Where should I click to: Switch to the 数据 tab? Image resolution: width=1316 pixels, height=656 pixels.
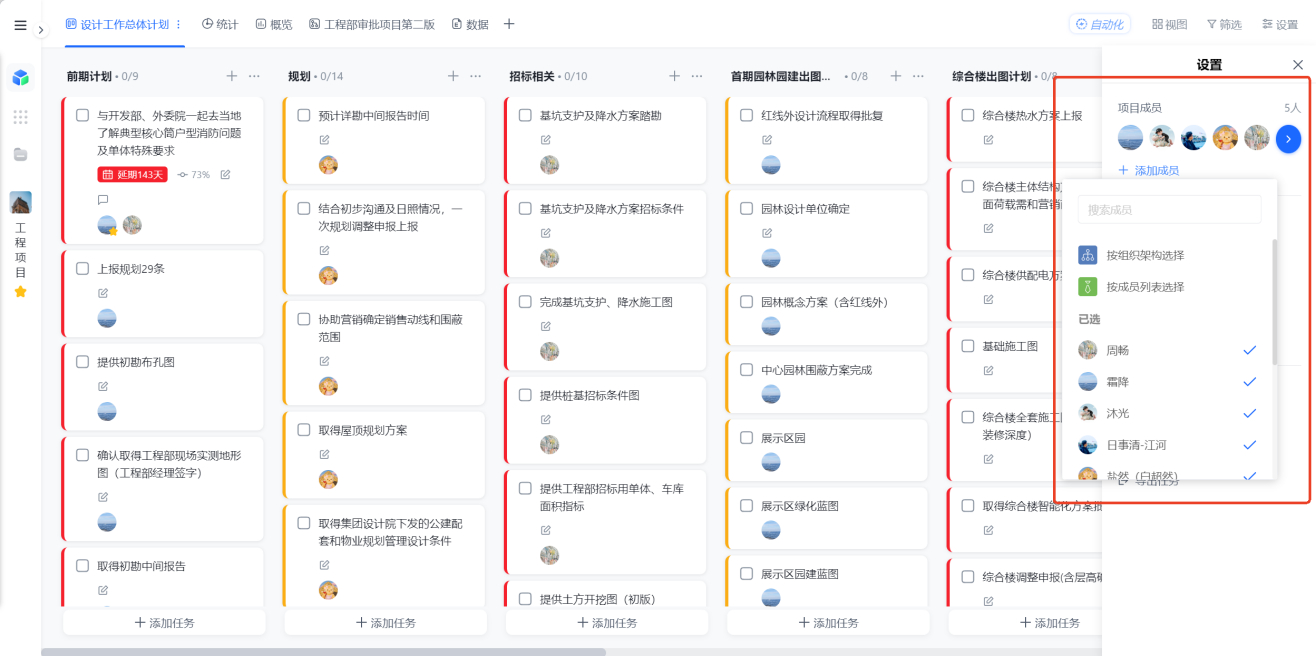click(x=470, y=24)
